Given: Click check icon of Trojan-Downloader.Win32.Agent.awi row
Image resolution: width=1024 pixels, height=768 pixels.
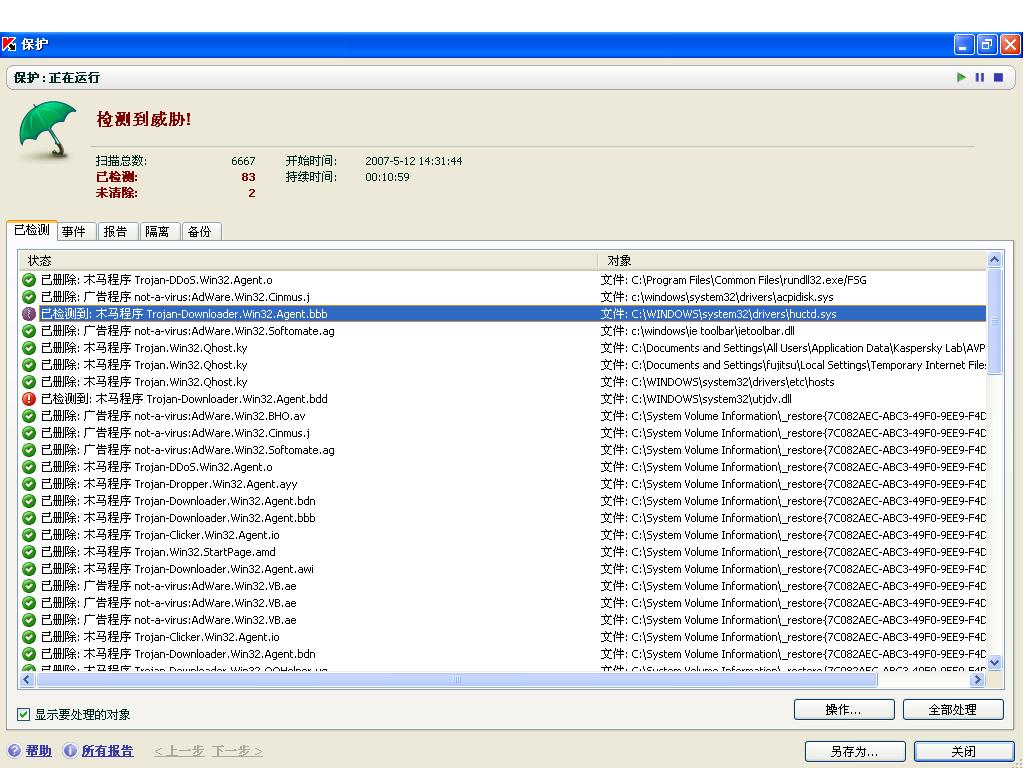Looking at the screenshot, I should click(x=29, y=569).
